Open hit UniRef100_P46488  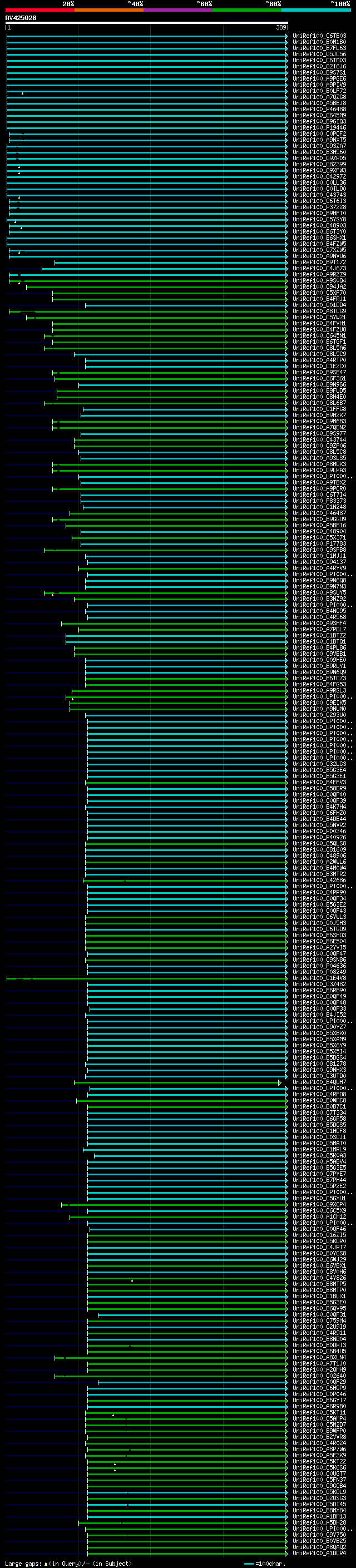pyautogui.click(x=319, y=110)
